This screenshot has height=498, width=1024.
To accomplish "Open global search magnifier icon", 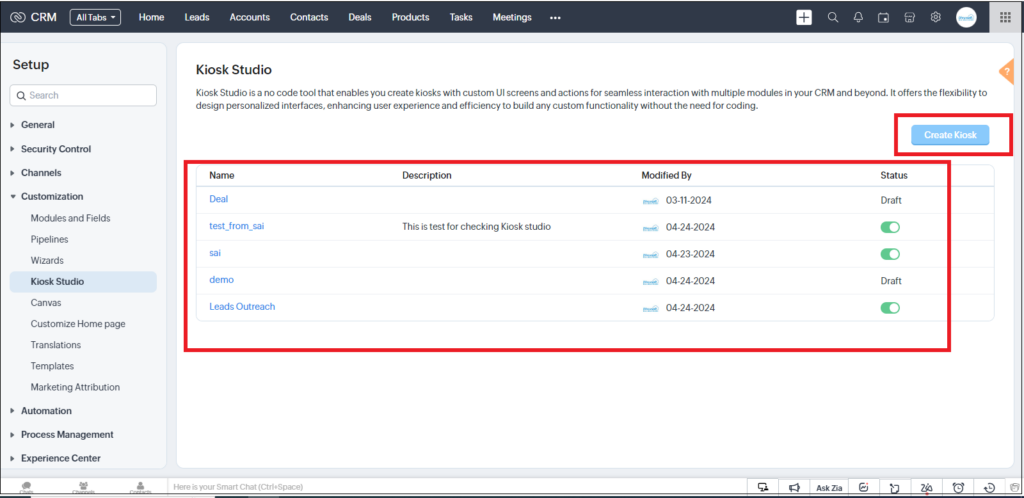I will point(833,18).
